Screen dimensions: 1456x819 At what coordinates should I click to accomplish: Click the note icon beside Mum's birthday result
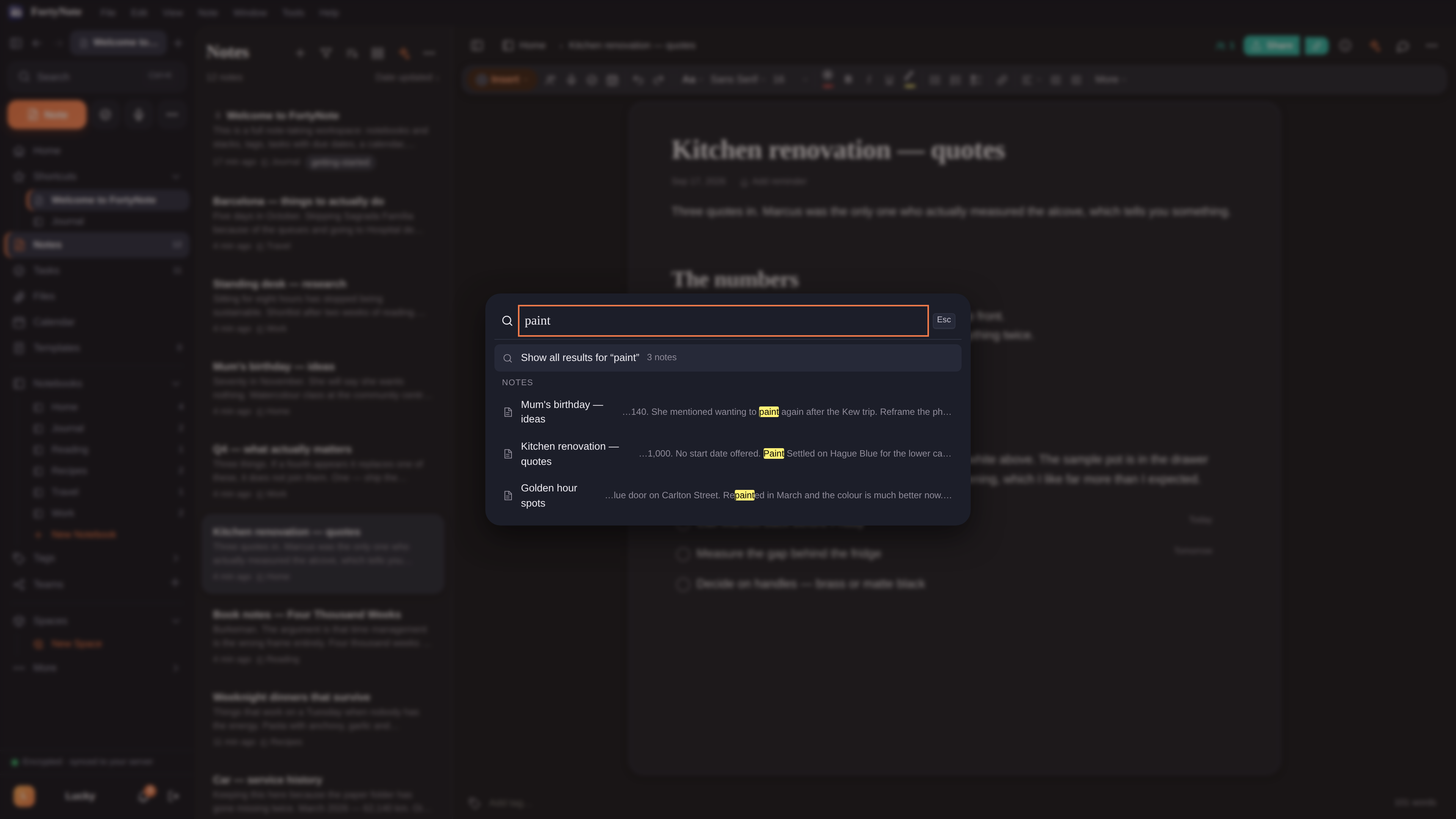(x=508, y=412)
